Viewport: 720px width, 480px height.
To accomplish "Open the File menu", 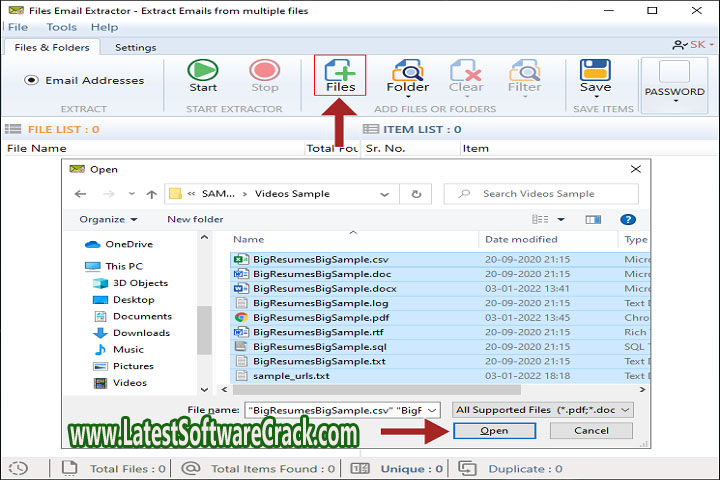I will 18,27.
